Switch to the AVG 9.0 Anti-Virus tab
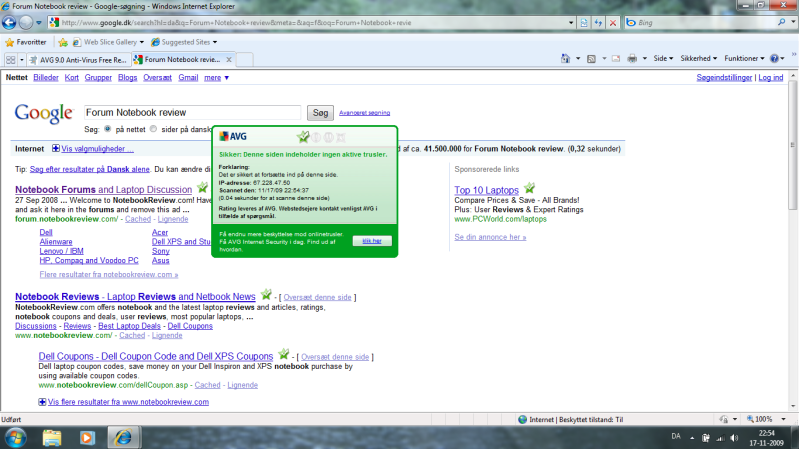 click(79, 60)
